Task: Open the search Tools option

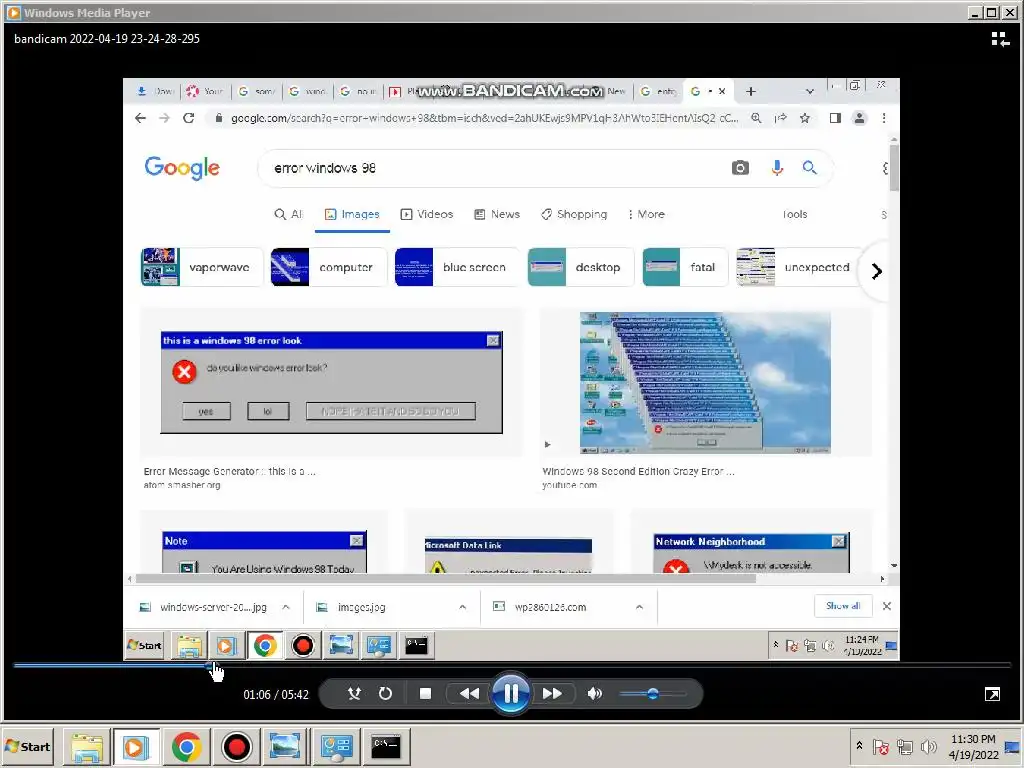Action: [795, 214]
